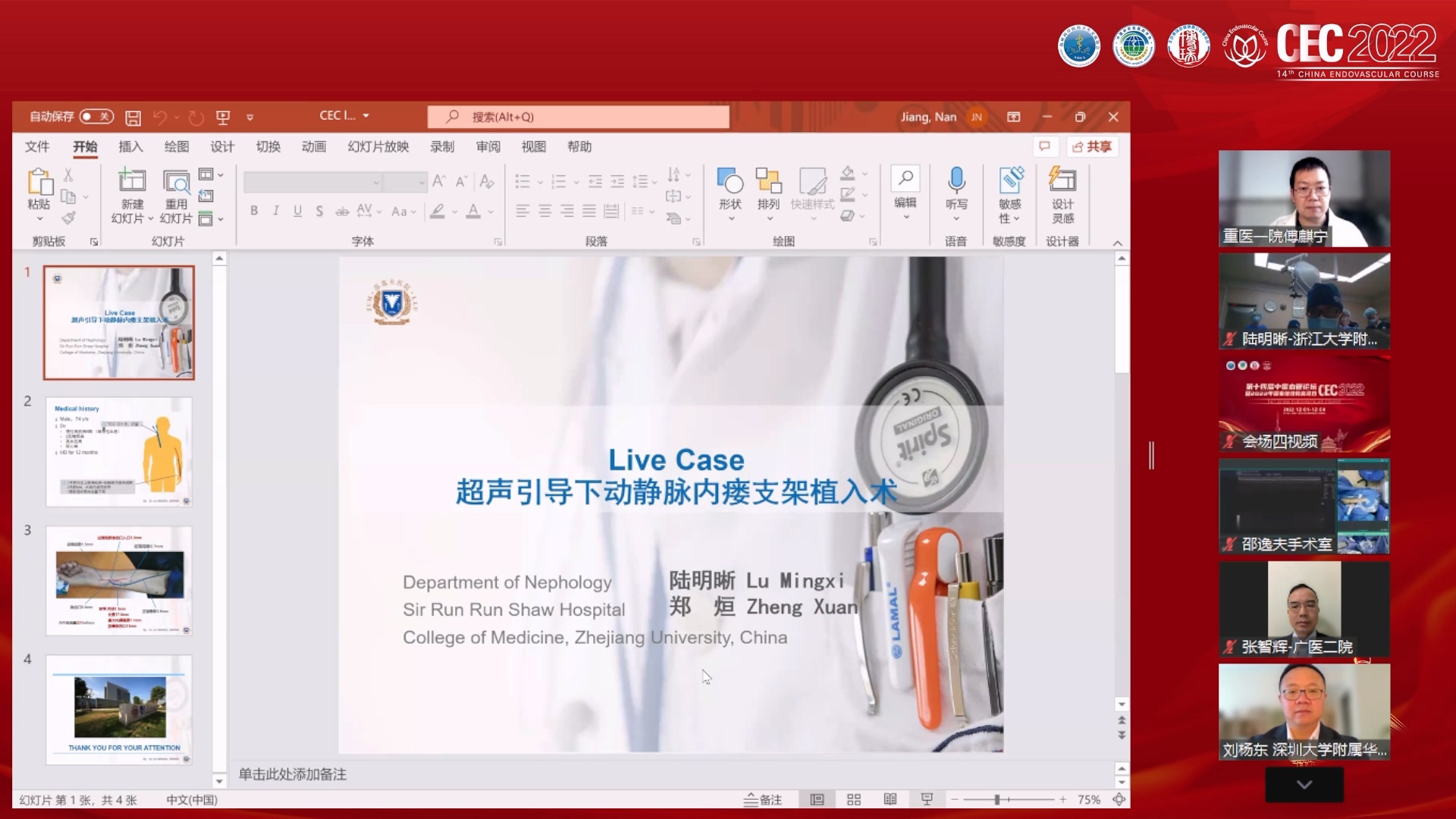Toggle bold formatting
Viewport: 1456px width, 819px height.
click(254, 212)
